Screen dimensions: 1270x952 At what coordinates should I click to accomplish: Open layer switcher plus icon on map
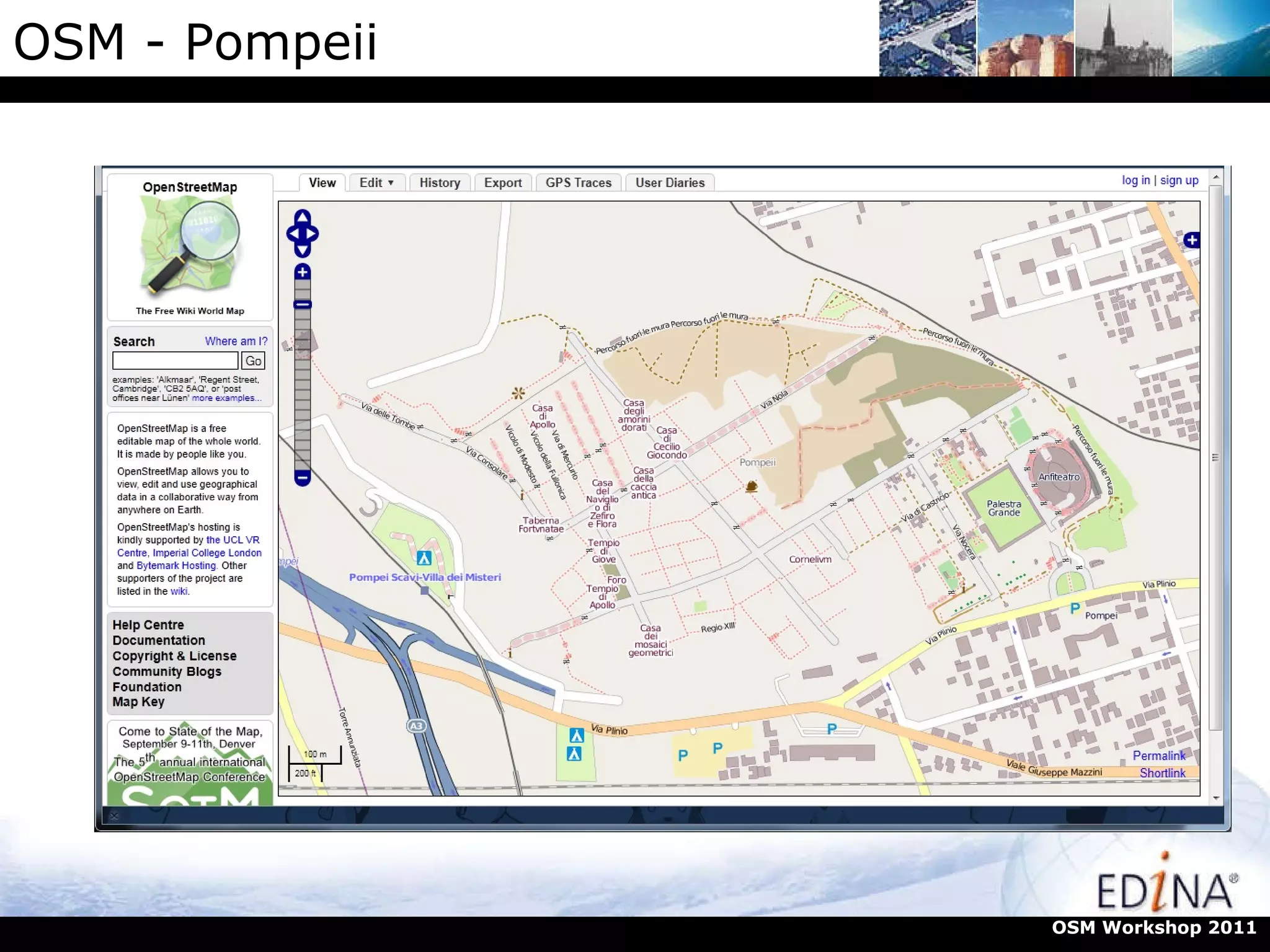(1192, 240)
